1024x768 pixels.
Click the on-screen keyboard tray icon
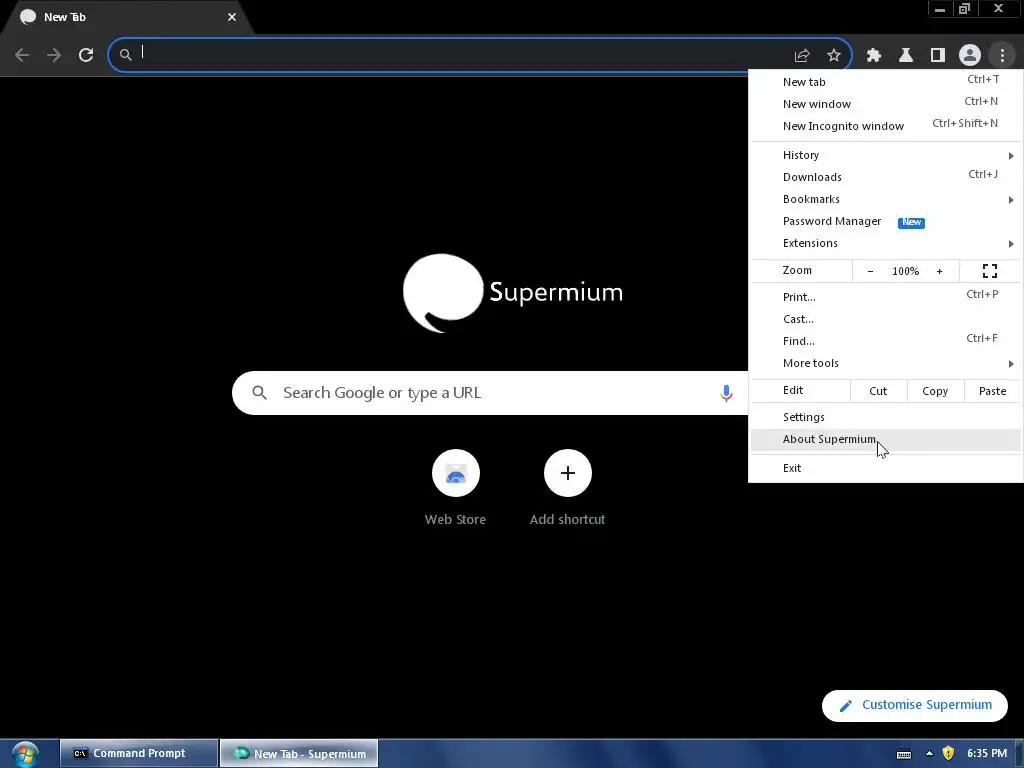(904, 754)
